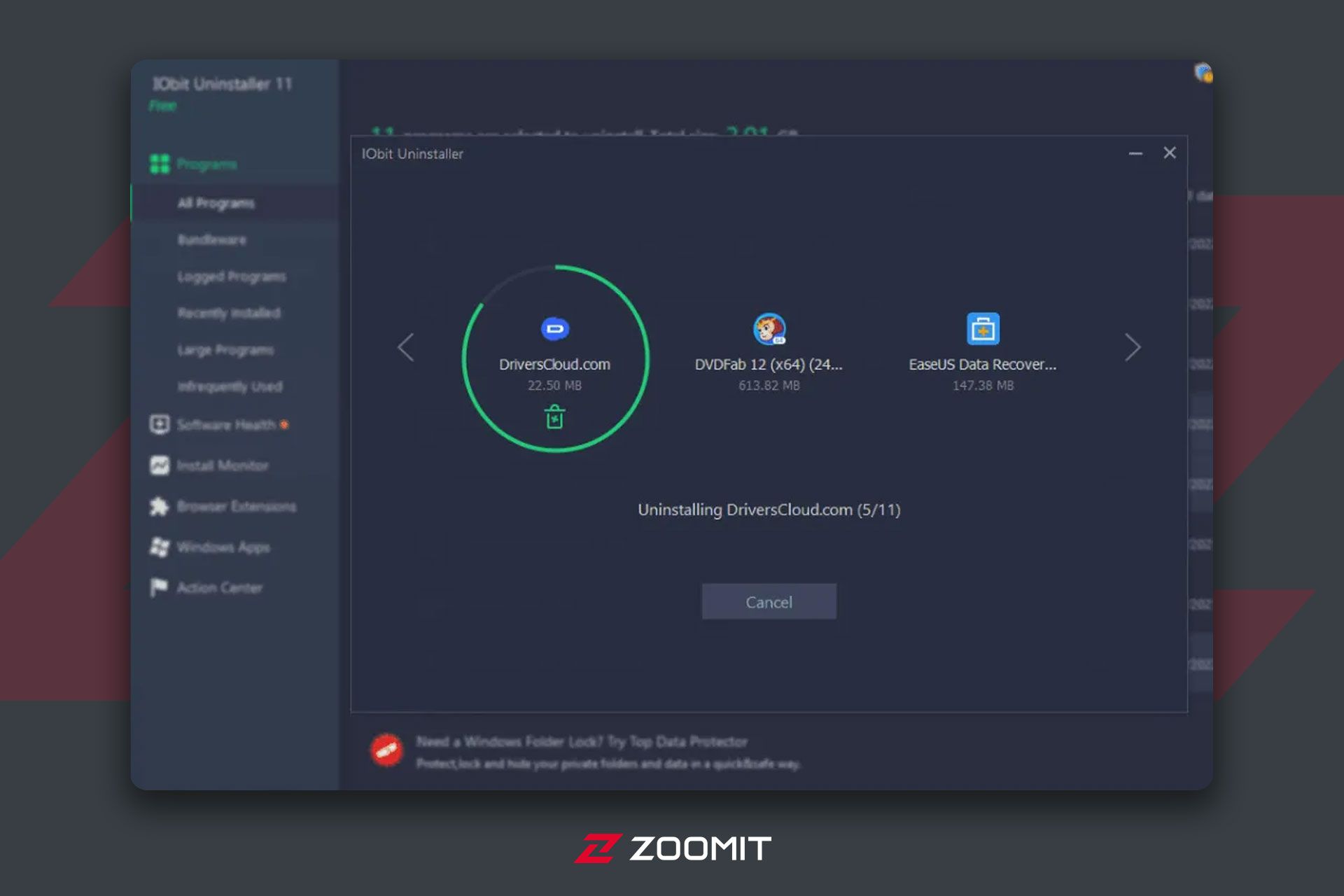Click the Install Monitor icon
Image resolution: width=1344 pixels, height=896 pixels.
coord(160,465)
